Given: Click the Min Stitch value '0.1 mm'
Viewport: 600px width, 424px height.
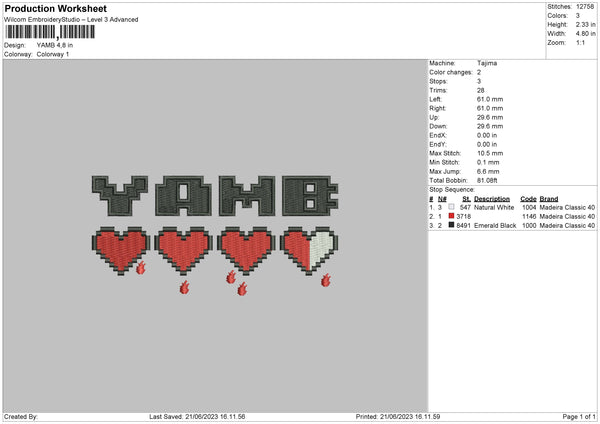Looking at the screenshot, I should (488, 162).
